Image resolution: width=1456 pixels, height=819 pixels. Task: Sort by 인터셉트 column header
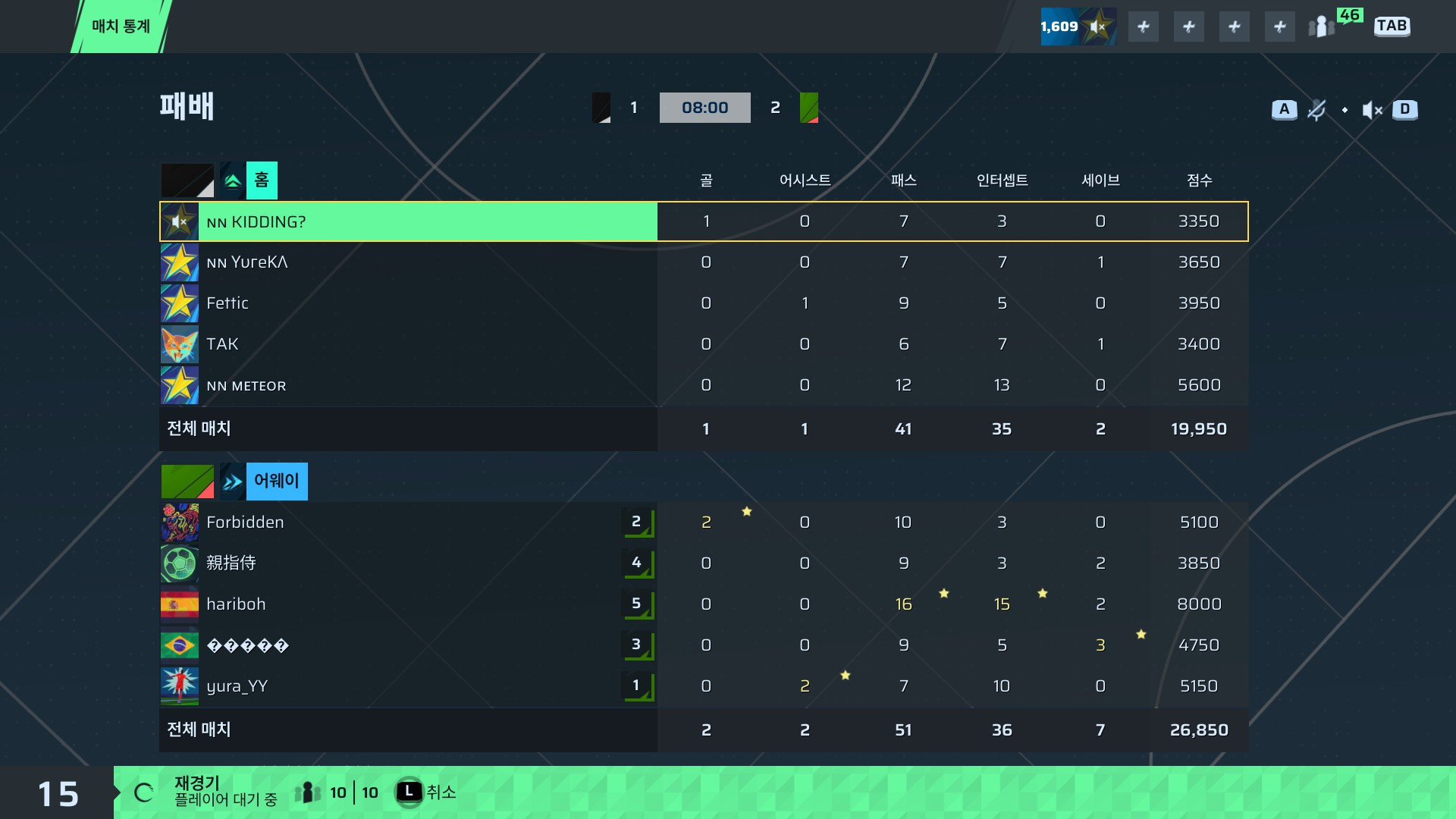(x=1002, y=180)
